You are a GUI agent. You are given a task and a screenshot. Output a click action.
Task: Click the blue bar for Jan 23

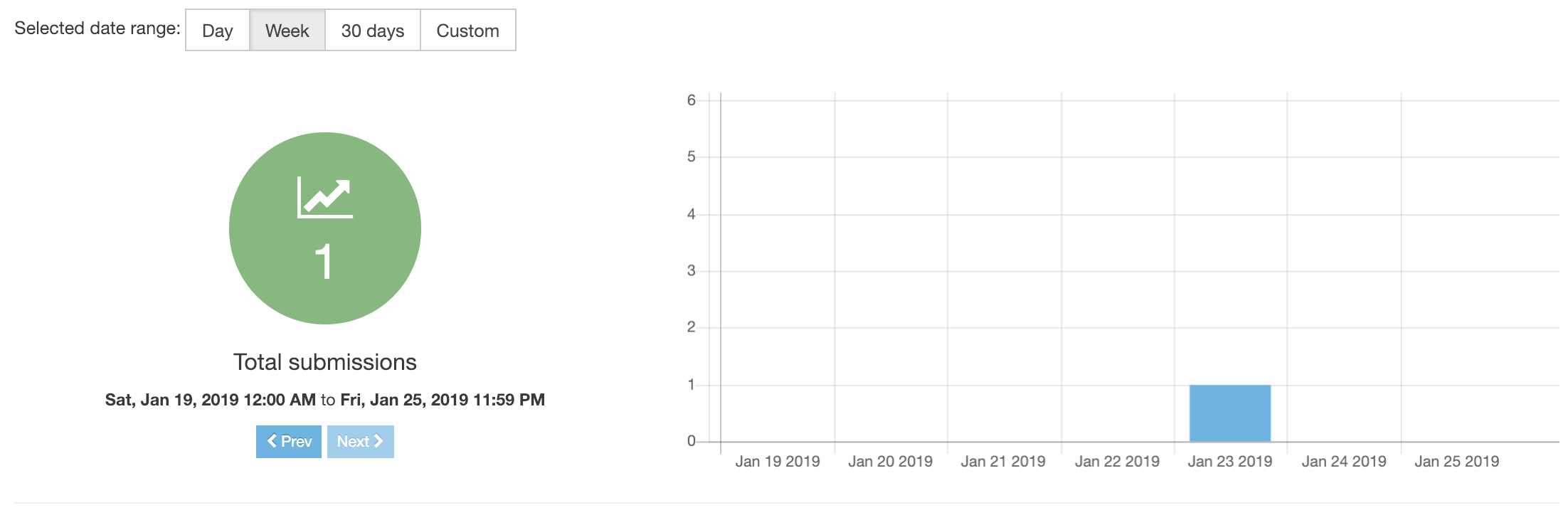1230,413
